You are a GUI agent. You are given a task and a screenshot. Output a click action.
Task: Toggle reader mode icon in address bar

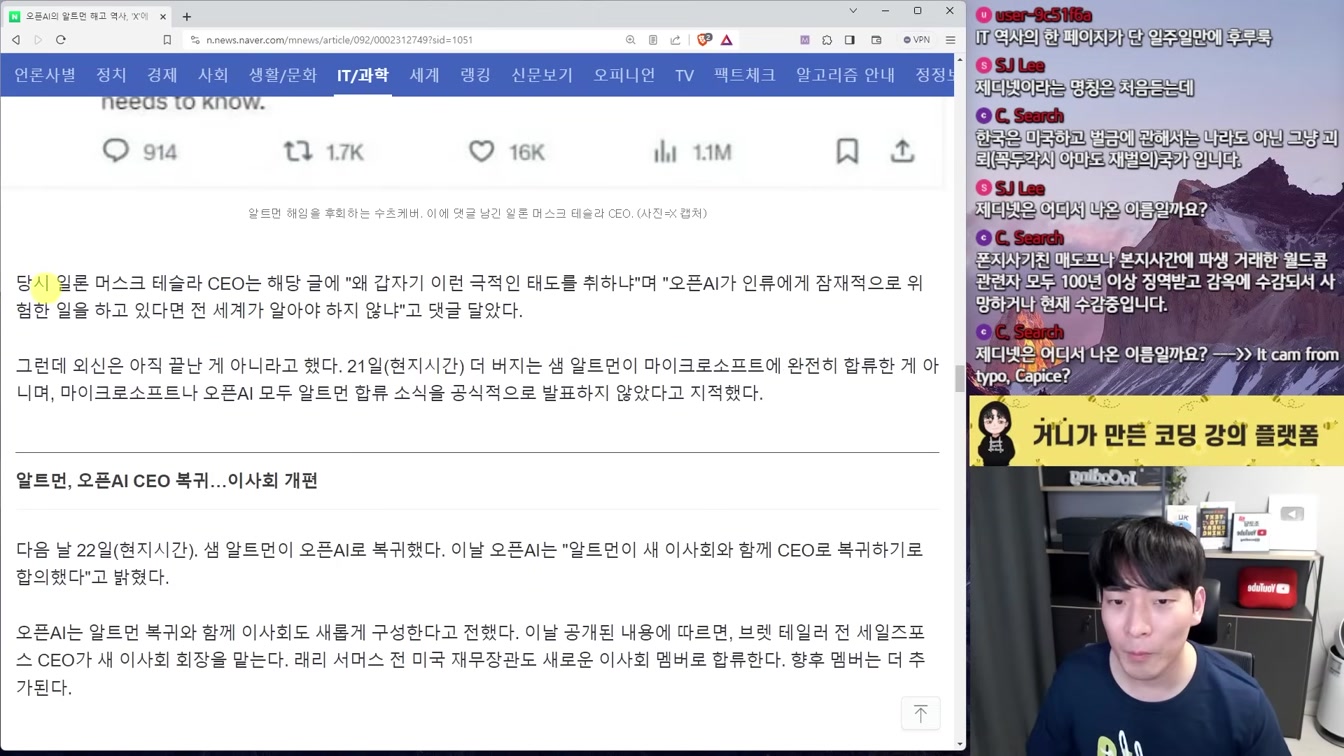[653, 40]
